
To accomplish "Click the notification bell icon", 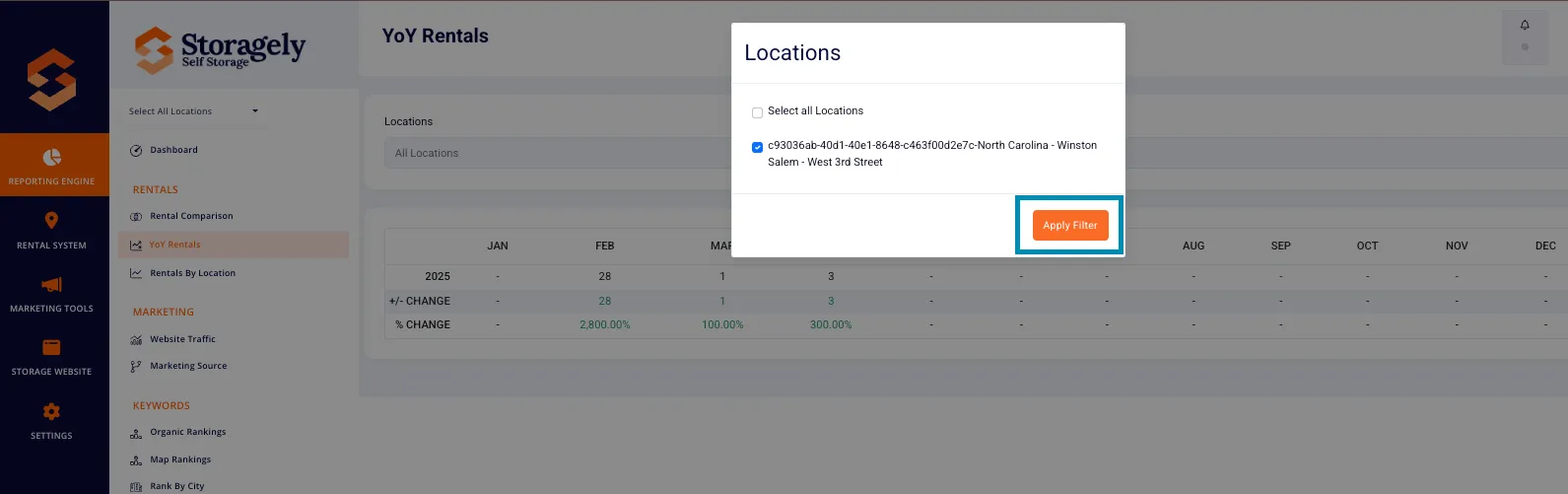I will [1525, 25].
